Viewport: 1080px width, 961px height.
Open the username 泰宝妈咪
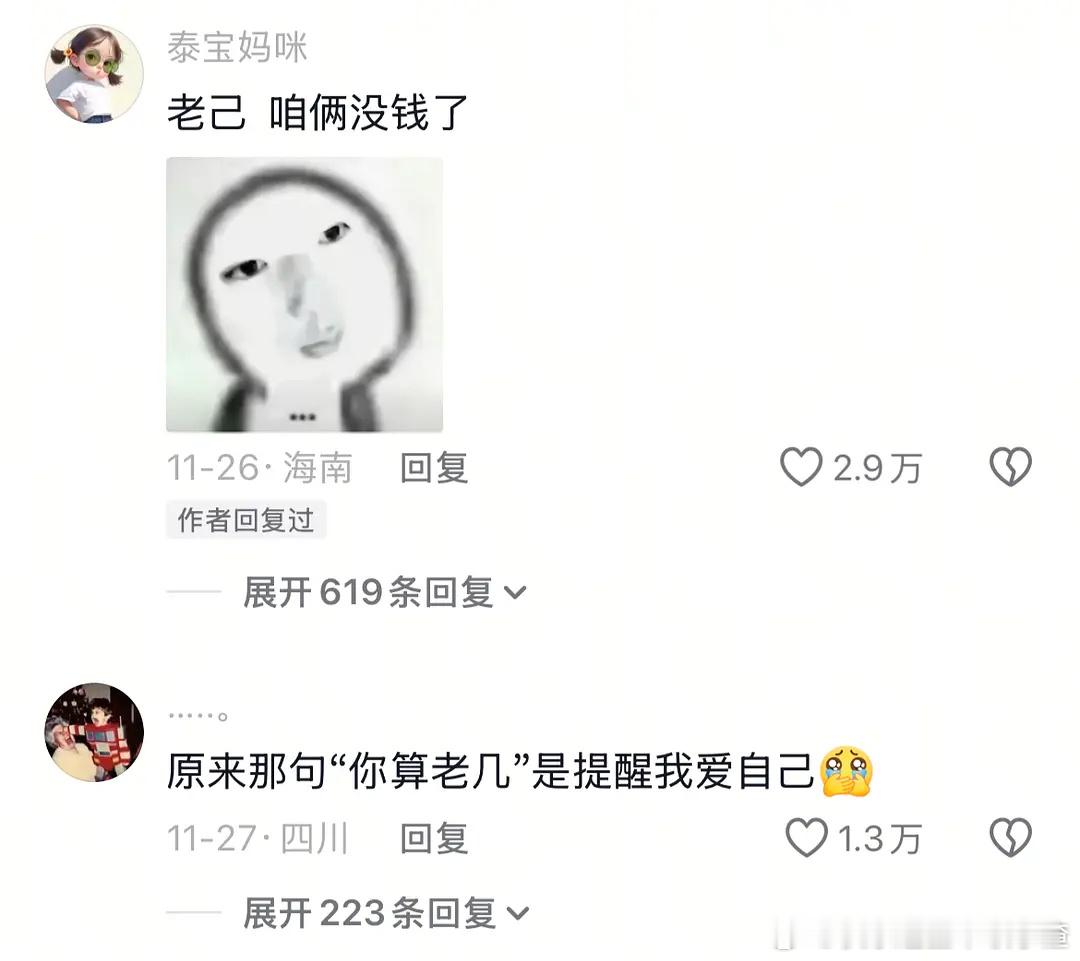(x=238, y=48)
